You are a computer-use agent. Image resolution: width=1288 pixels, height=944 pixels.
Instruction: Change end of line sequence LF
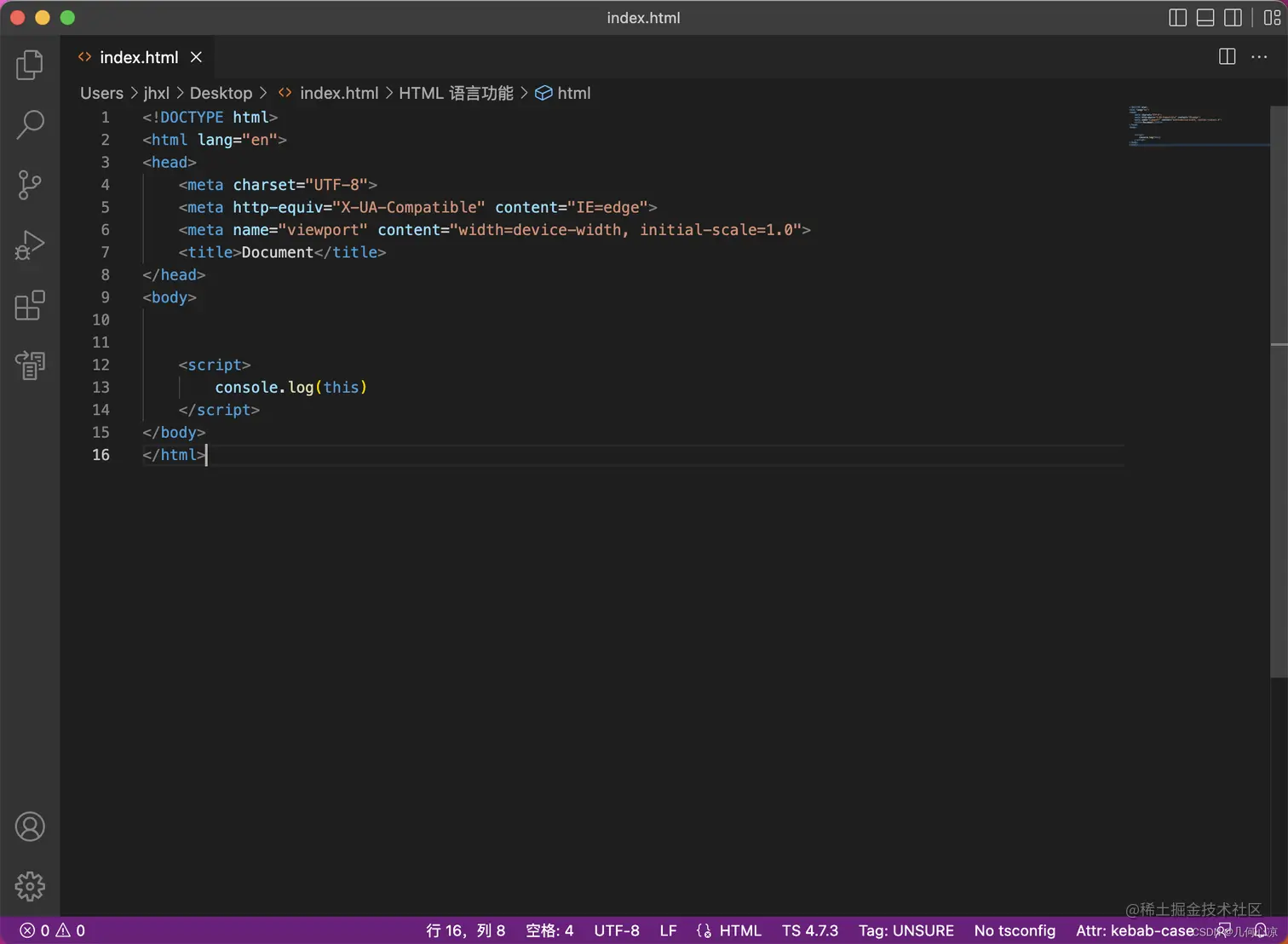(668, 930)
